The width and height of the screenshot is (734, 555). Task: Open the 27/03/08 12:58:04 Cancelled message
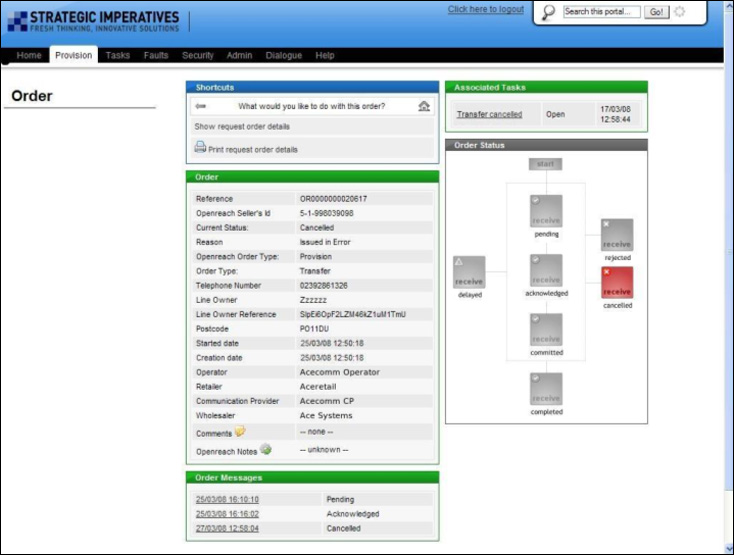[227, 528]
